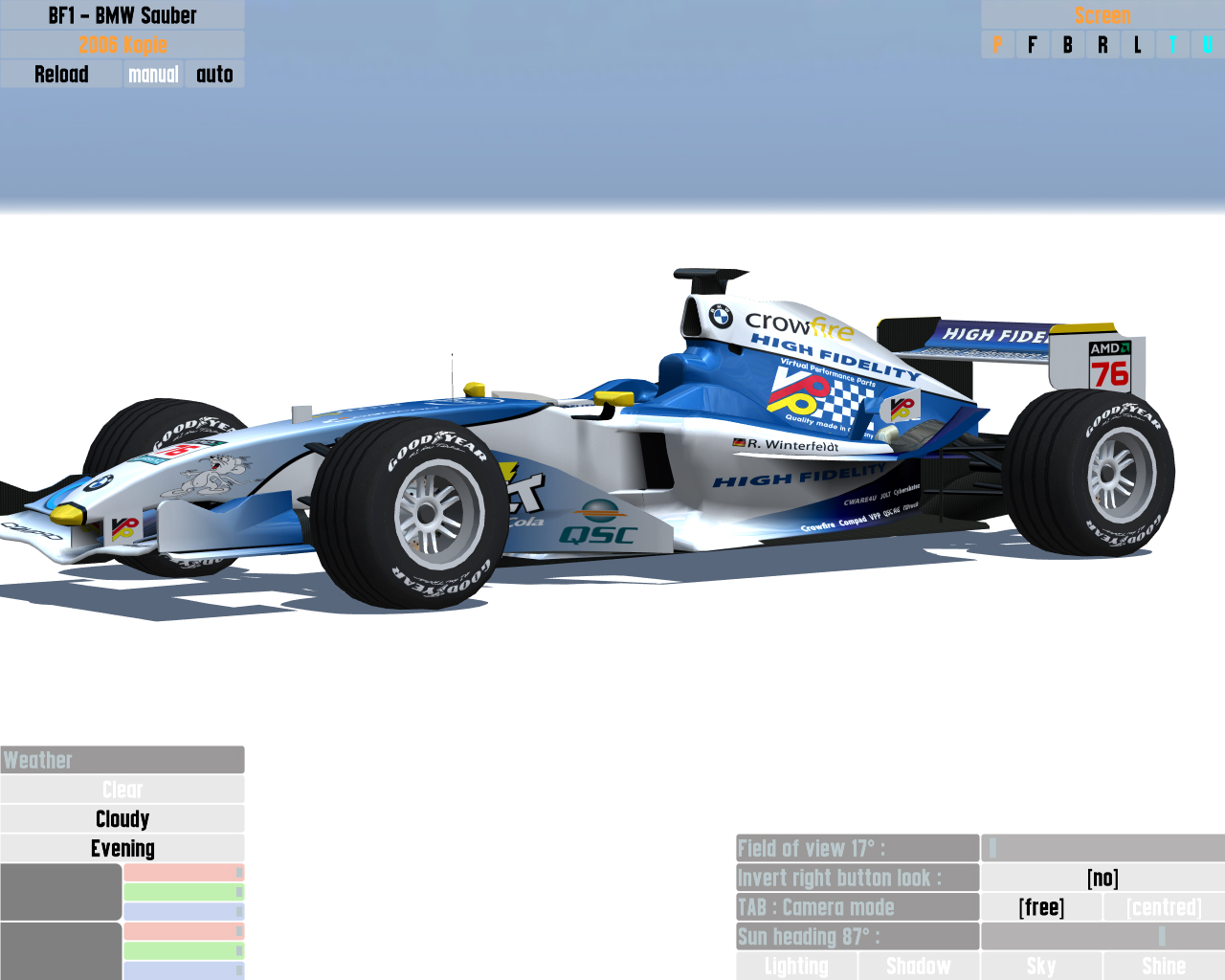The width and height of the screenshot is (1225, 980).
Task: Select the R view button
Action: click(x=1102, y=45)
